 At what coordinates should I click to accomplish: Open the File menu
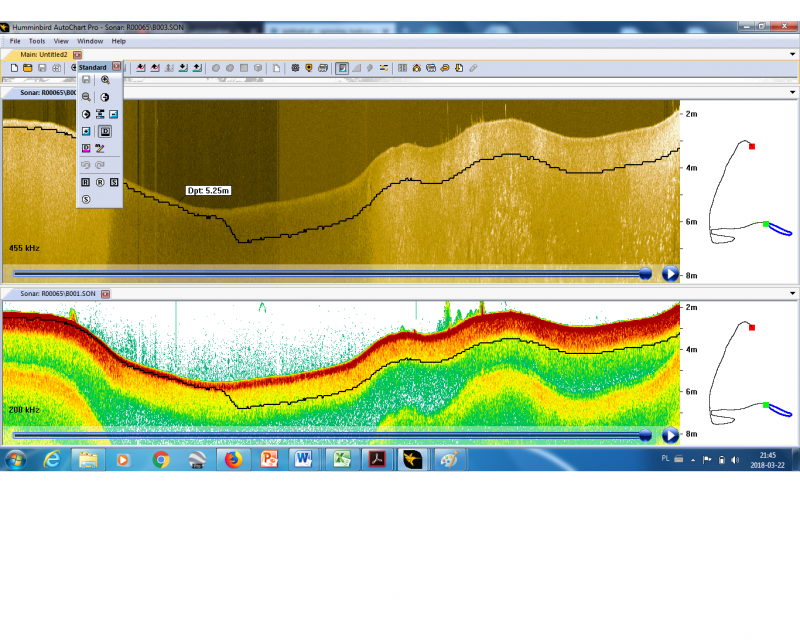pyautogui.click(x=15, y=41)
